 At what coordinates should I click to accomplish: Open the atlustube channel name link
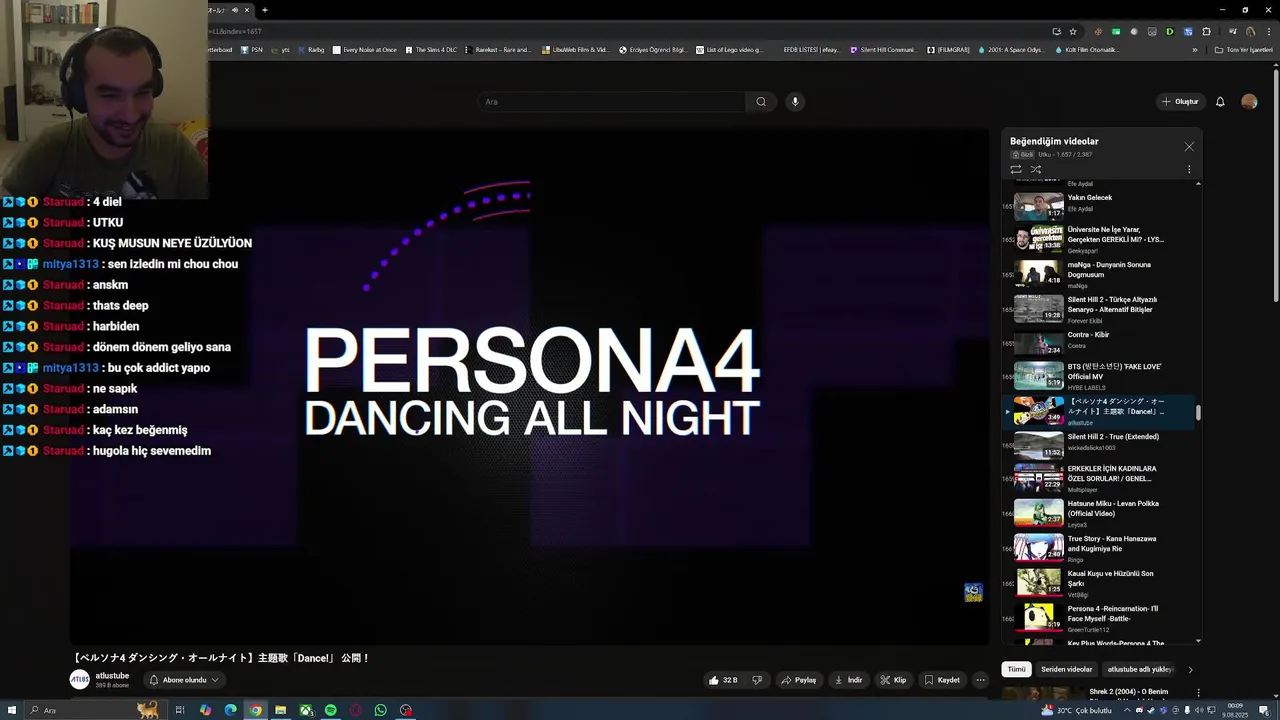pyautogui.click(x=112, y=676)
